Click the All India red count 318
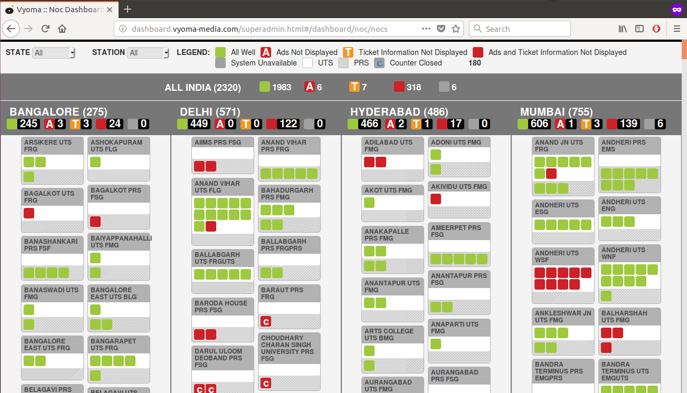 coord(414,87)
